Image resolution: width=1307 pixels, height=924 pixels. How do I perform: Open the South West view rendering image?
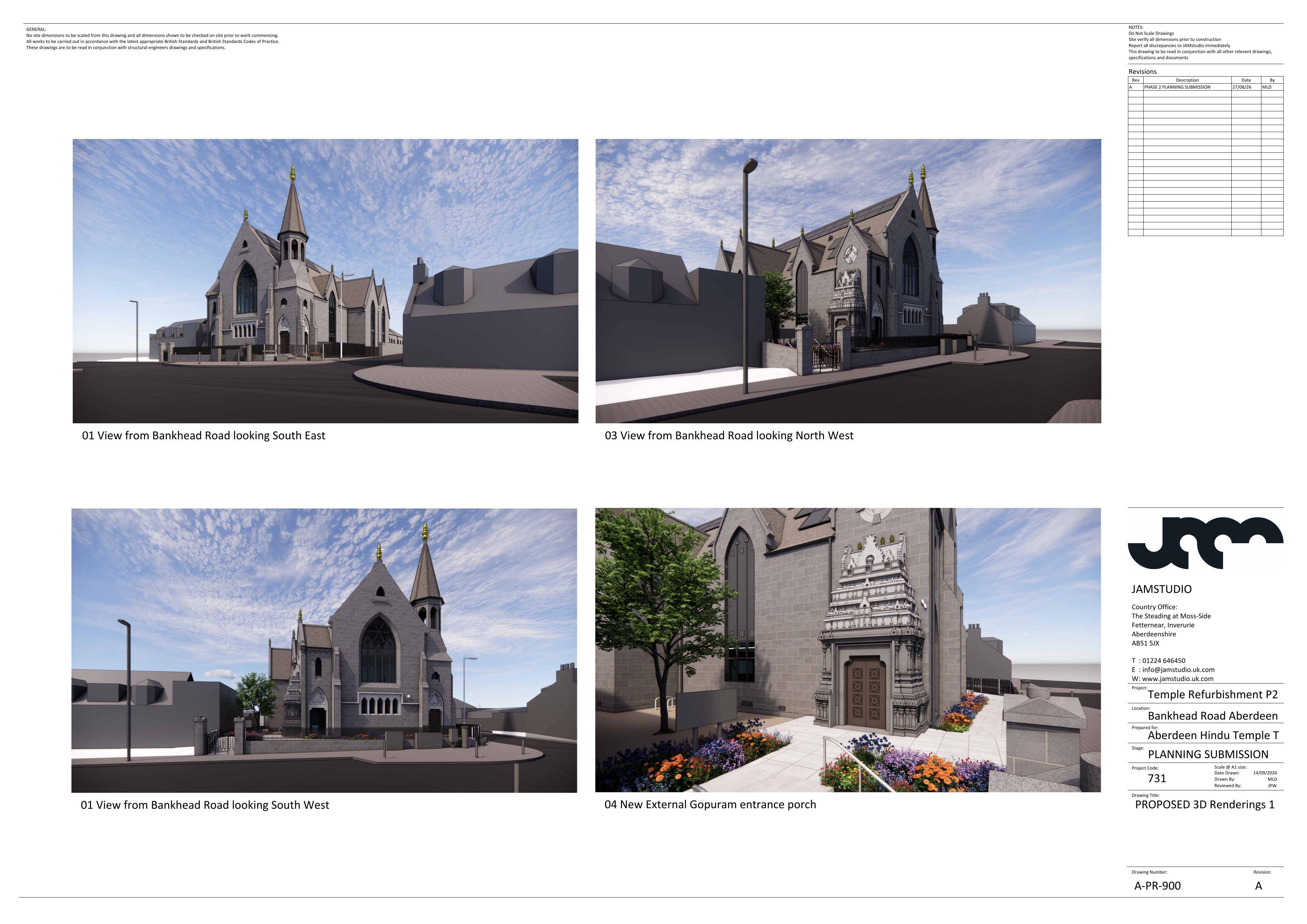(324, 650)
